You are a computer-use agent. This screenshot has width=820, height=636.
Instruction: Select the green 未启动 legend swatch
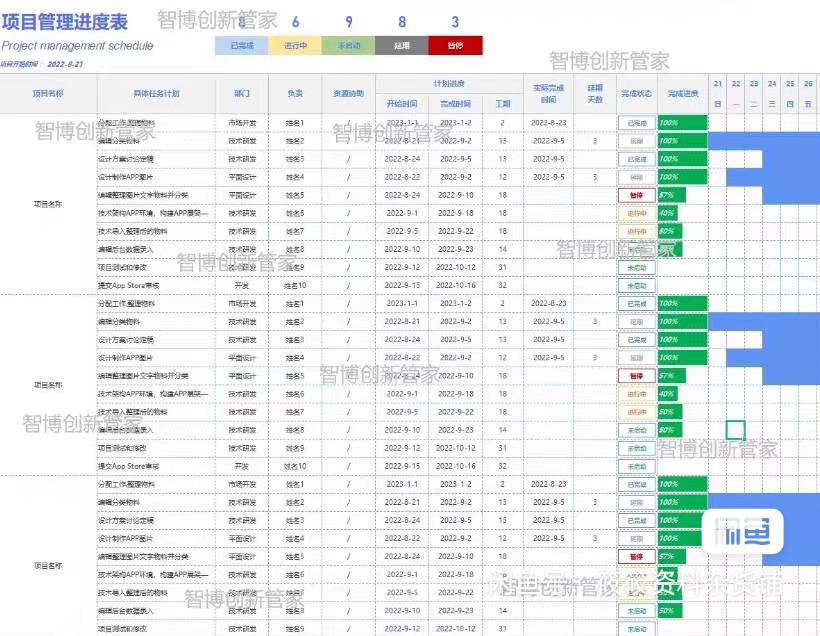click(x=348, y=46)
